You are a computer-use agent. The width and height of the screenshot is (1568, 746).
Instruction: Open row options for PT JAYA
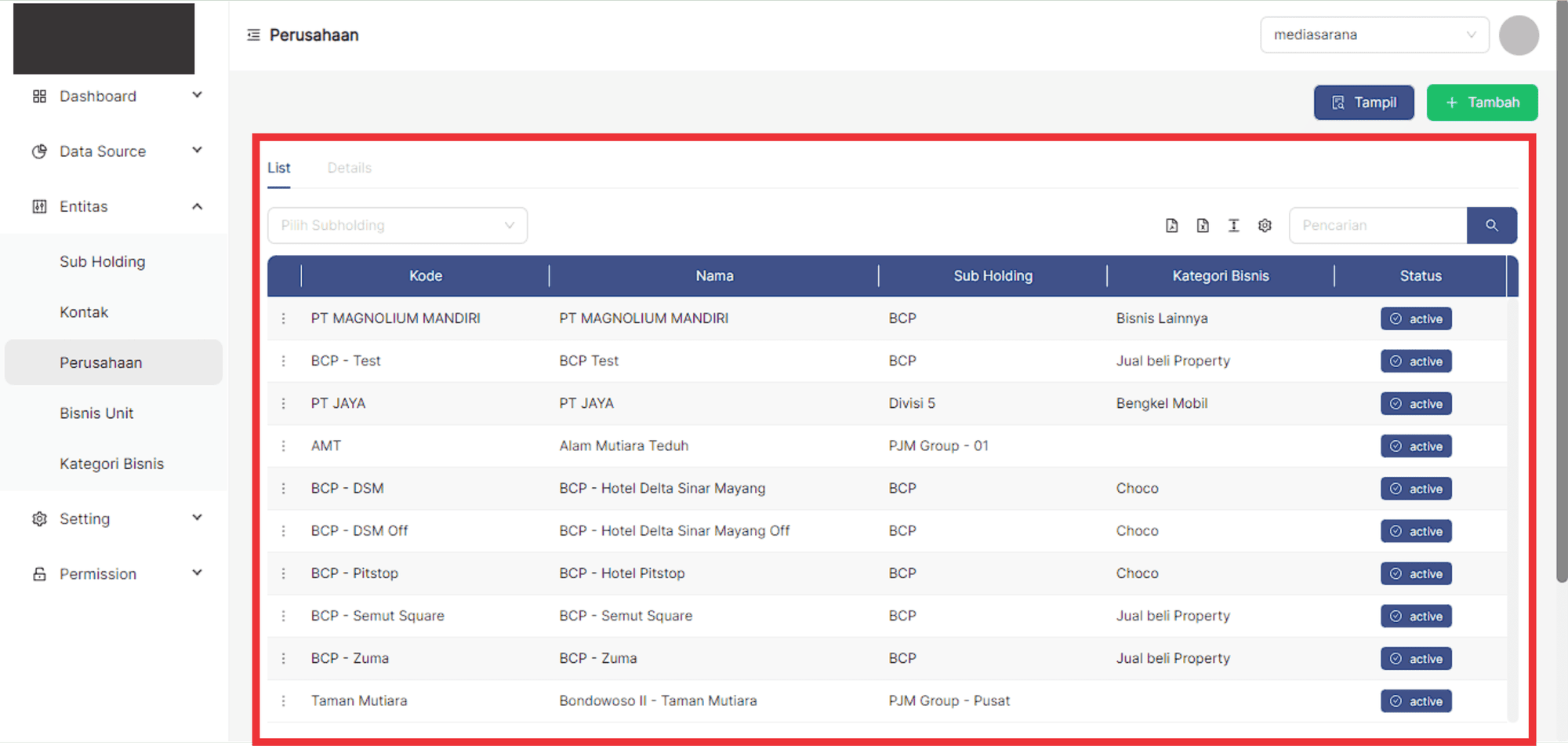284,404
